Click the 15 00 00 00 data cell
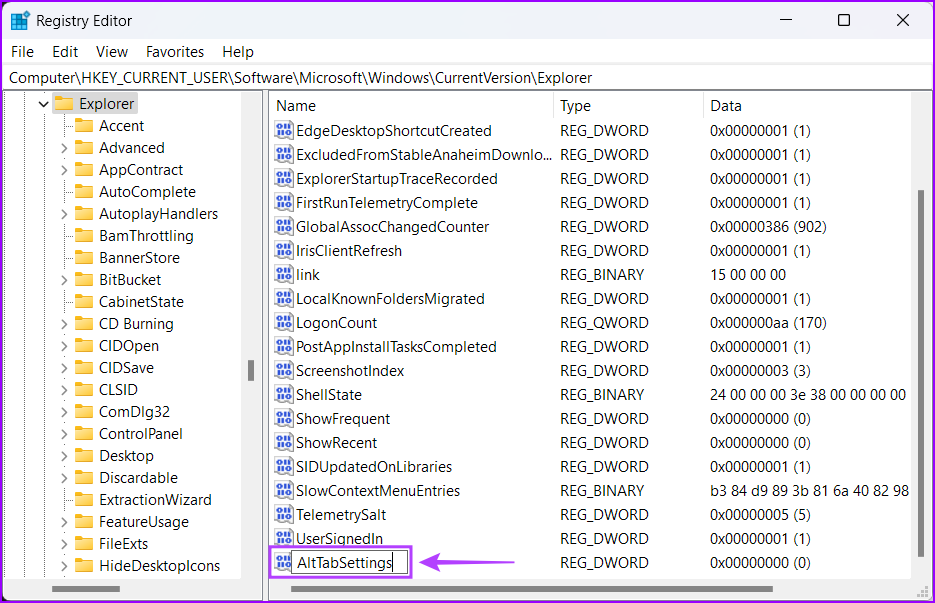The height and width of the screenshot is (603, 935). 748,274
